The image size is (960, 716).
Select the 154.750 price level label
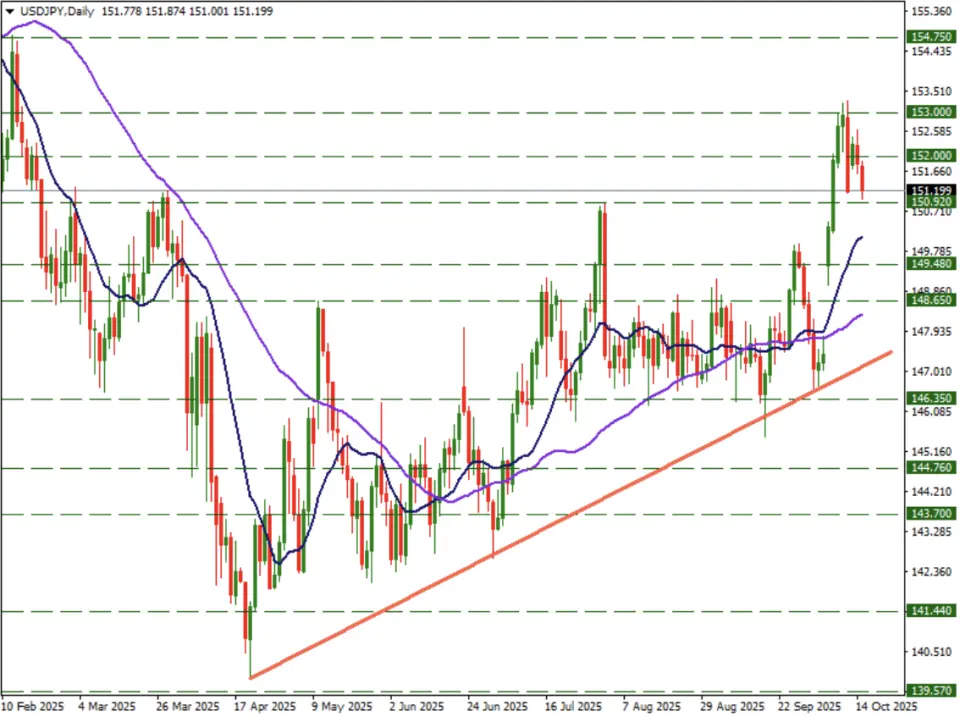click(x=931, y=37)
